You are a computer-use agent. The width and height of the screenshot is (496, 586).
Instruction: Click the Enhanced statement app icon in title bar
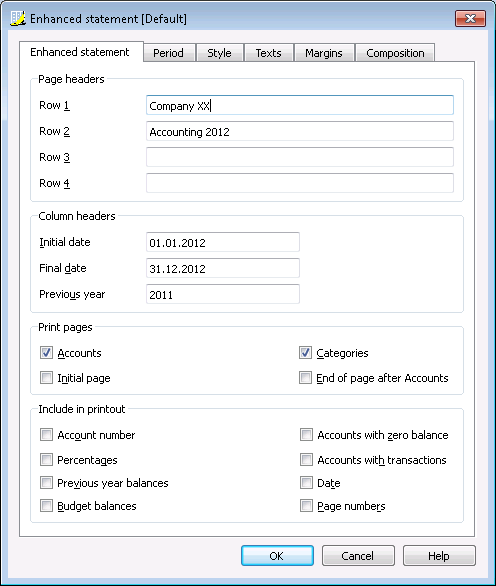18,18
